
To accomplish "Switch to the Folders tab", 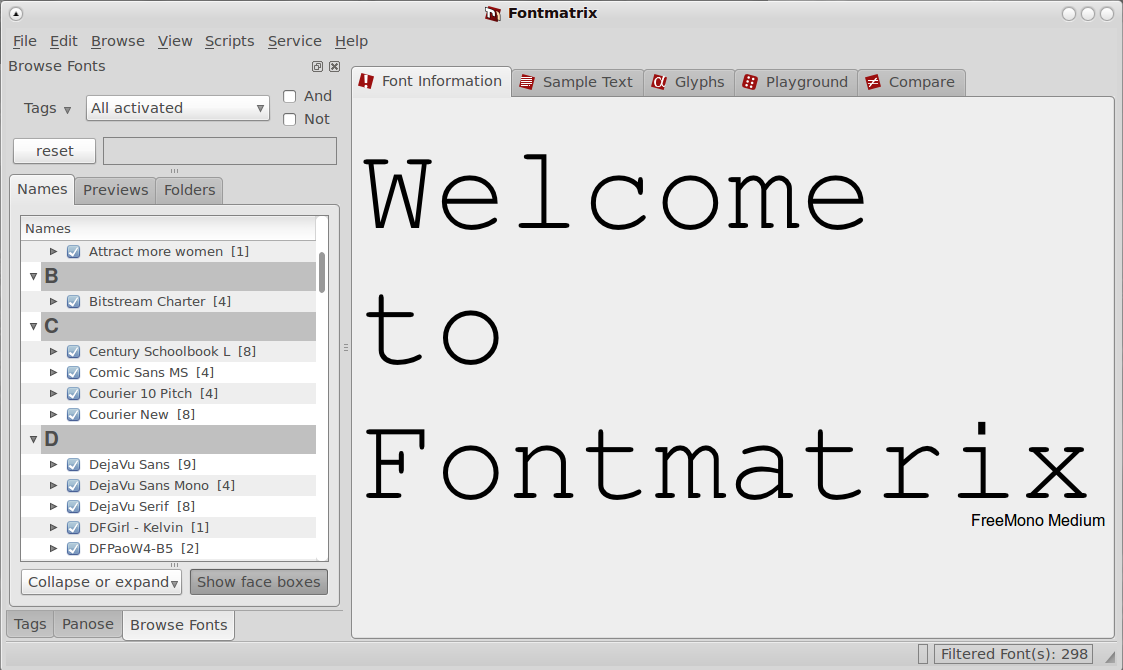I will 189,190.
